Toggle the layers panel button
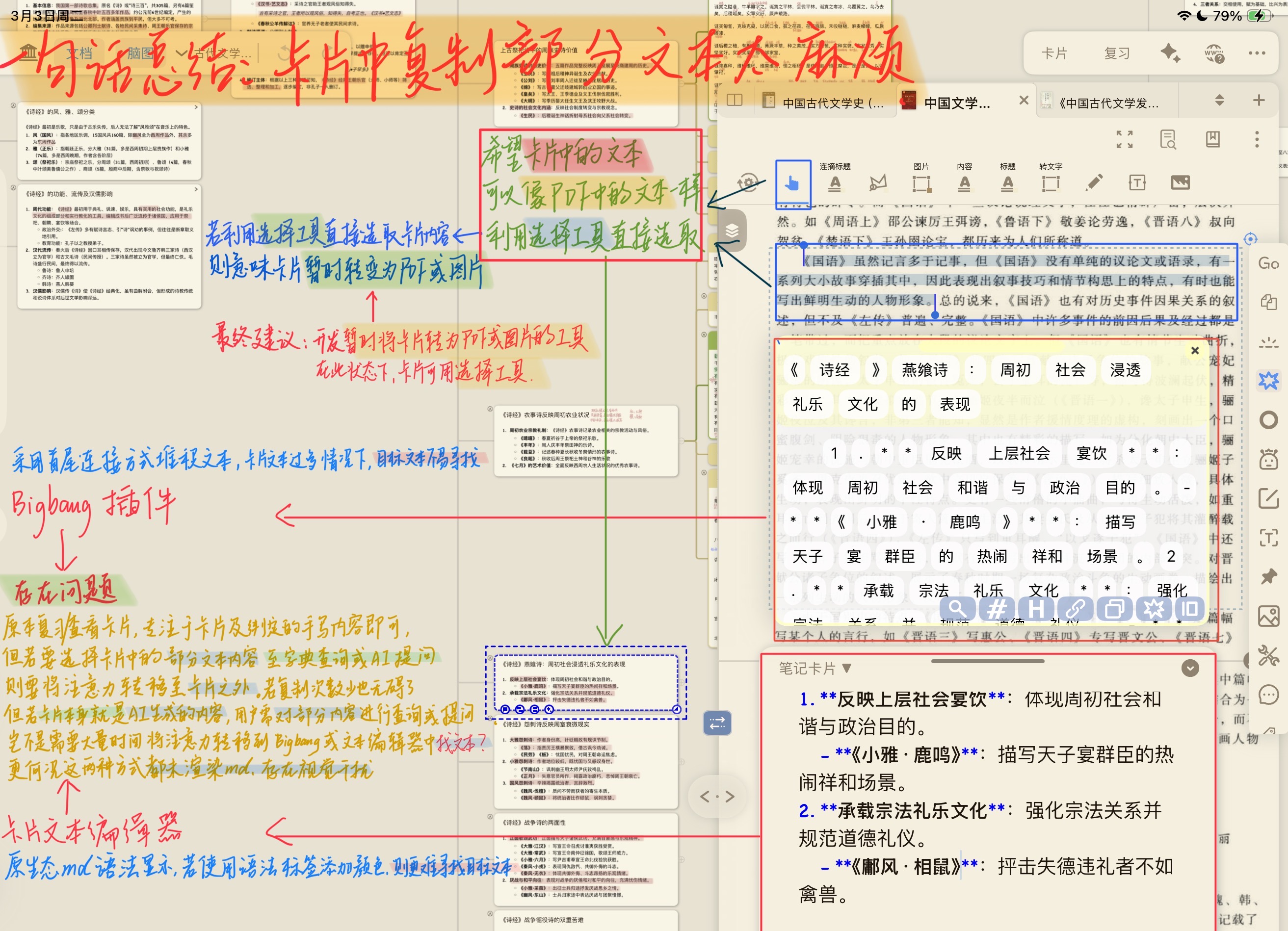 (x=732, y=231)
